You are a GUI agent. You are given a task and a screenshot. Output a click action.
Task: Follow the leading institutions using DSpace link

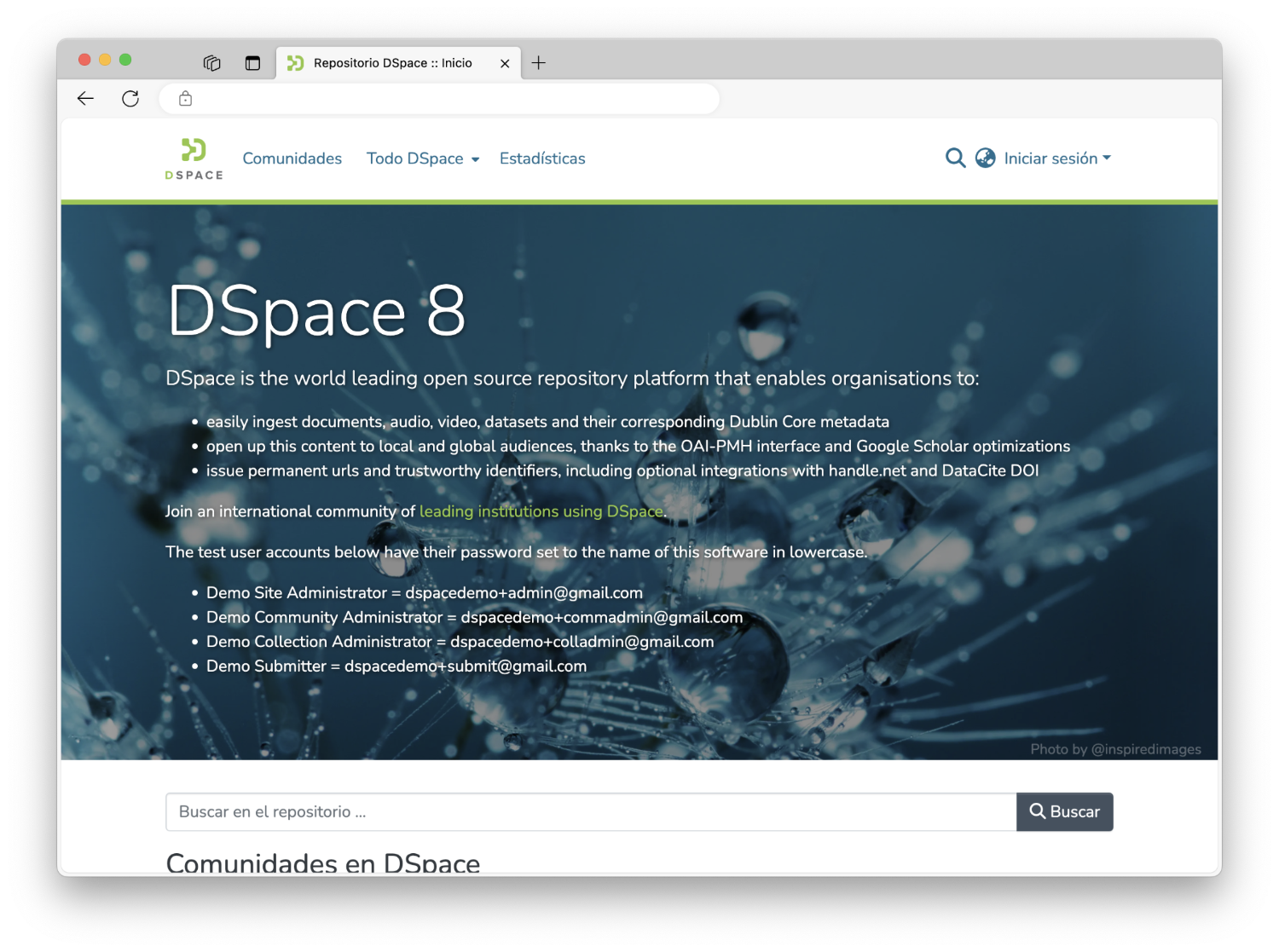tap(541, 511)
